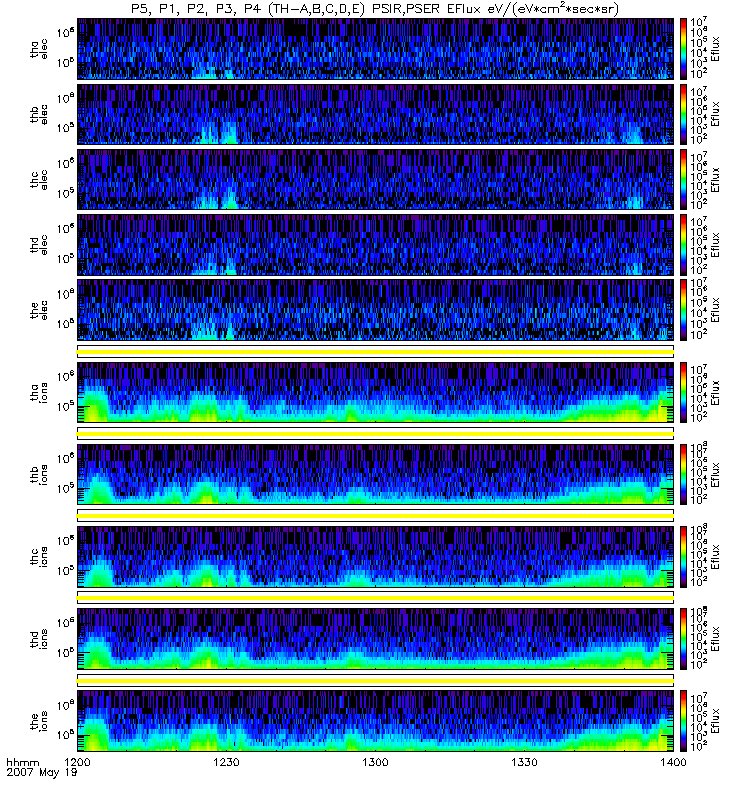Click the '1230' time axis label
Image resolution: width=750 pixels, height=800 pixels.
click(226, 762)
